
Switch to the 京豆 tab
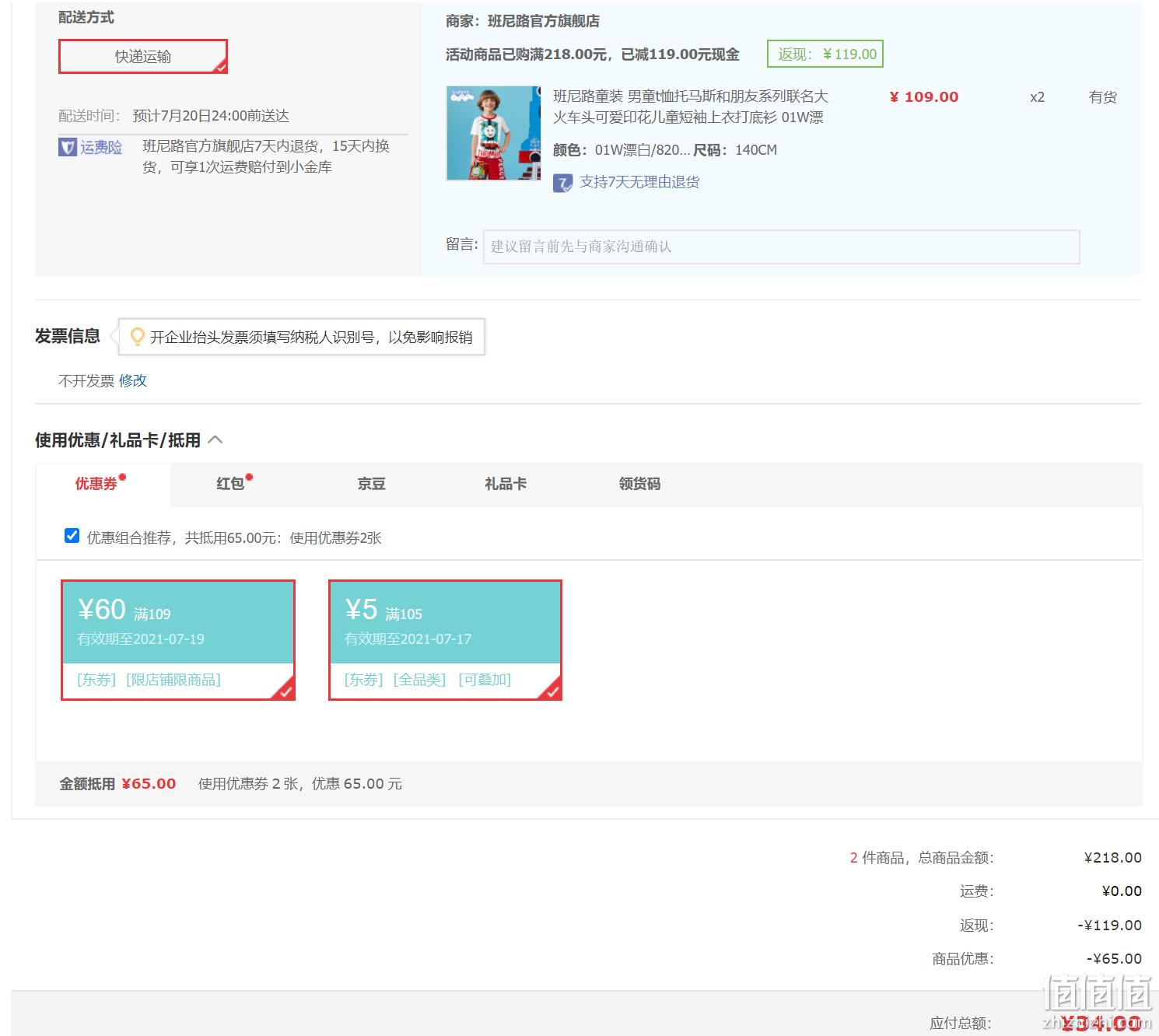[372, 484]
